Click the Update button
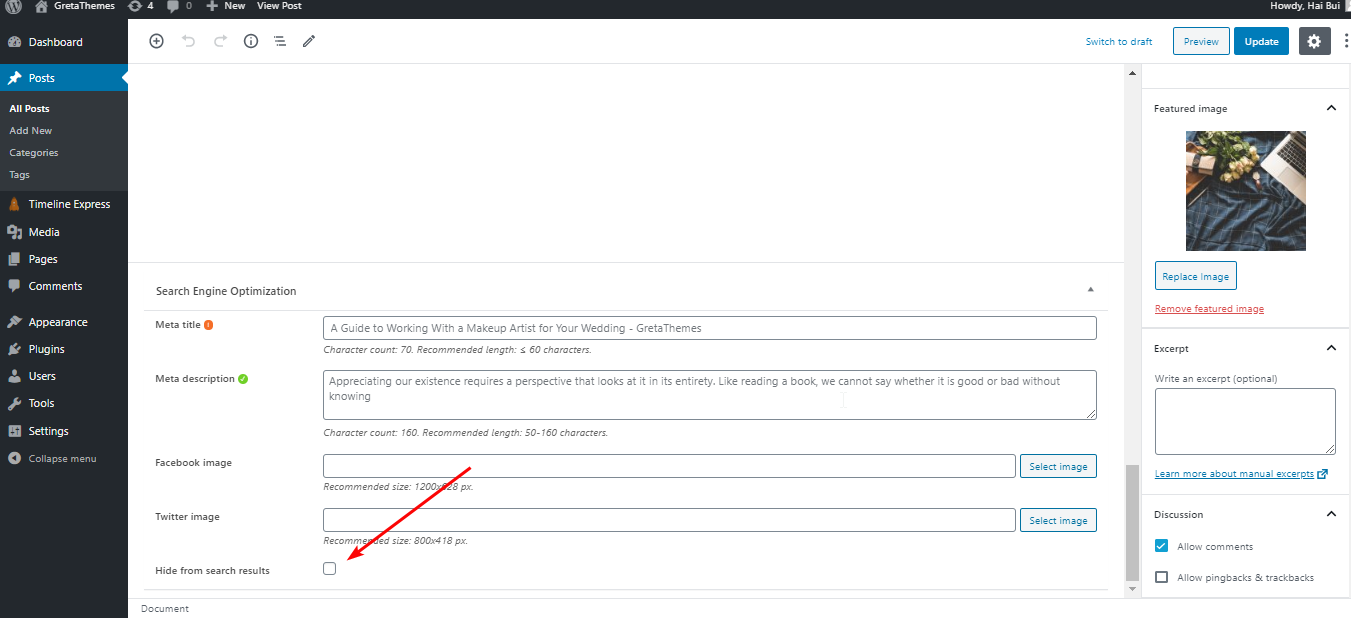The image size is (1351, 618). pyautogui.click(x=1261, y=41)
